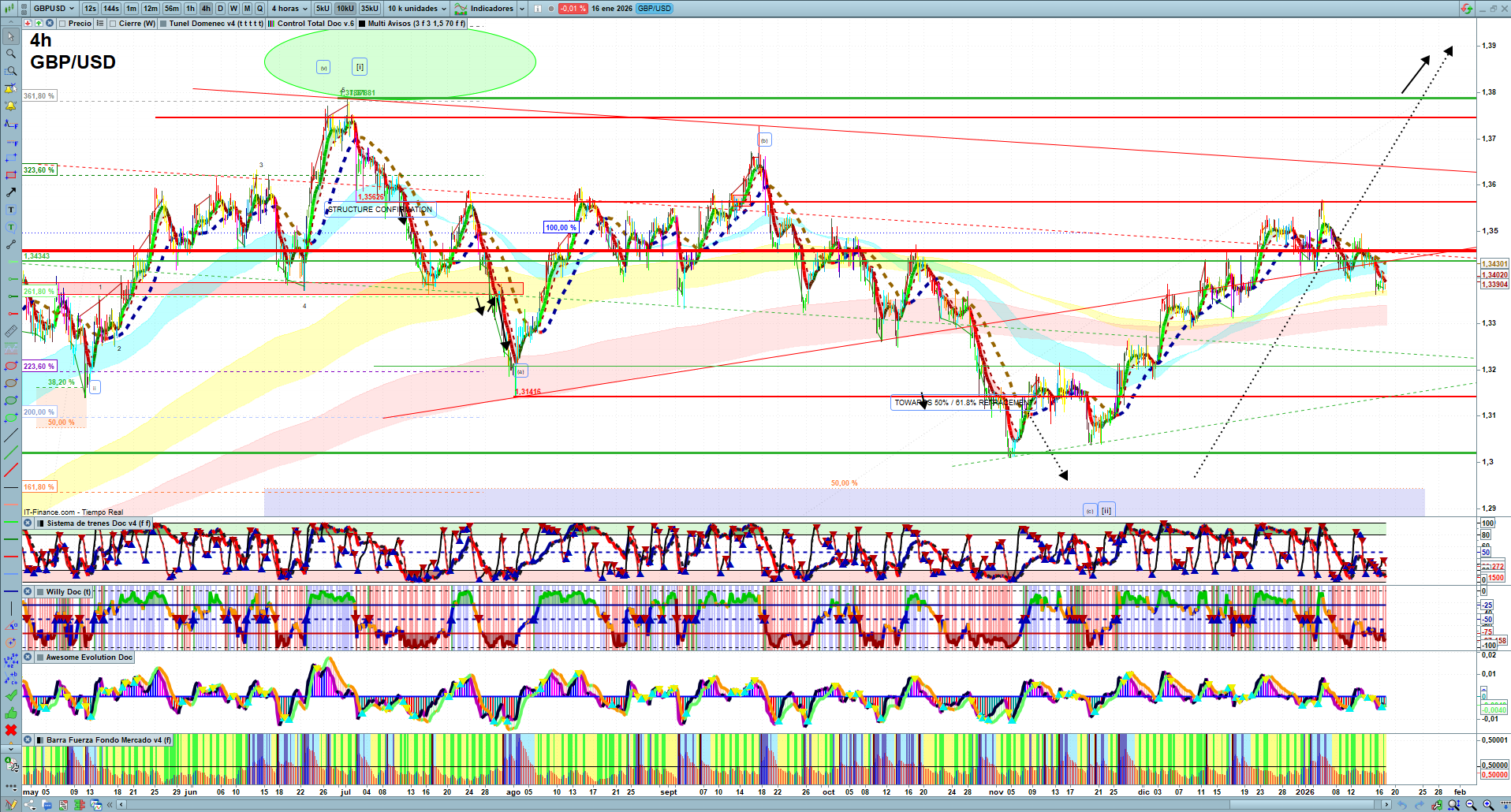Click the Tunel Domenec v4 color swatch
This screenshot has height=812, width=1511.
(163, 24)
